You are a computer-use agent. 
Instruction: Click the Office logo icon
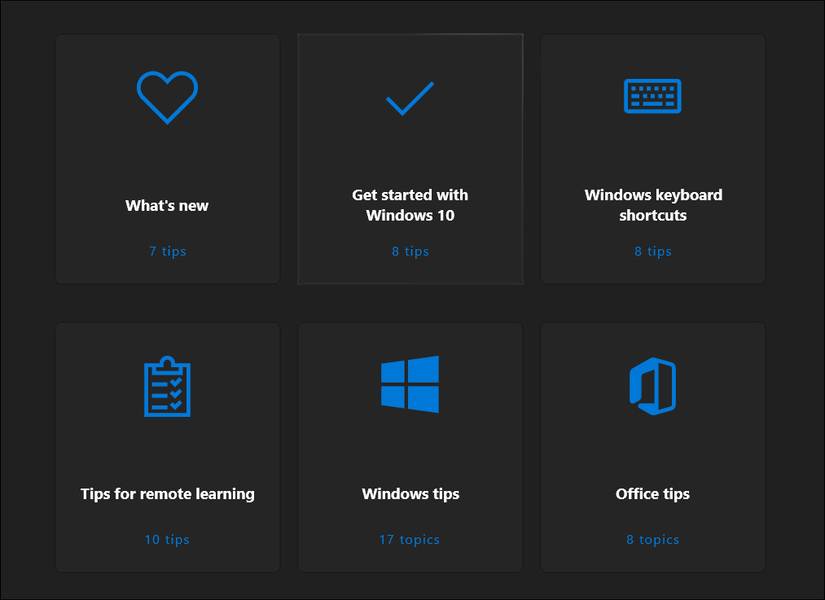(x=652, y=386)
